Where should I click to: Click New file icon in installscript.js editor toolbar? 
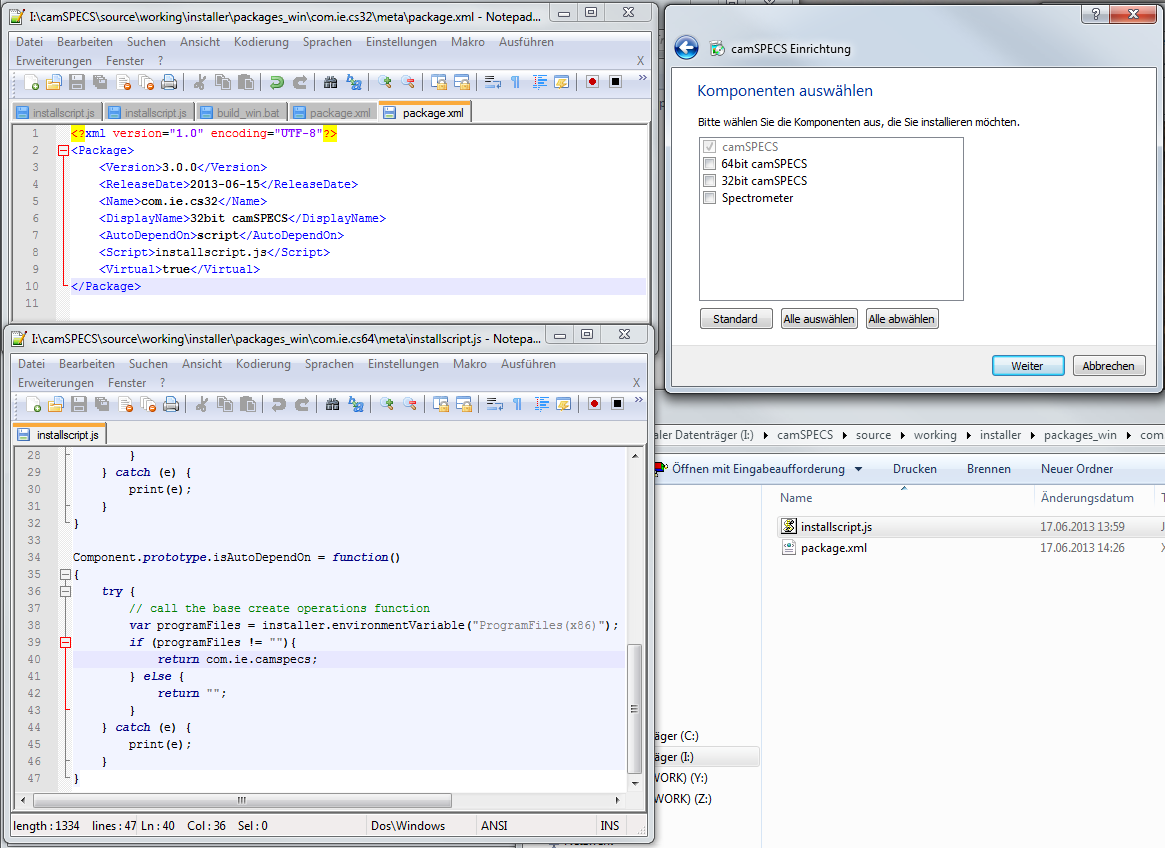pos(33,404)
